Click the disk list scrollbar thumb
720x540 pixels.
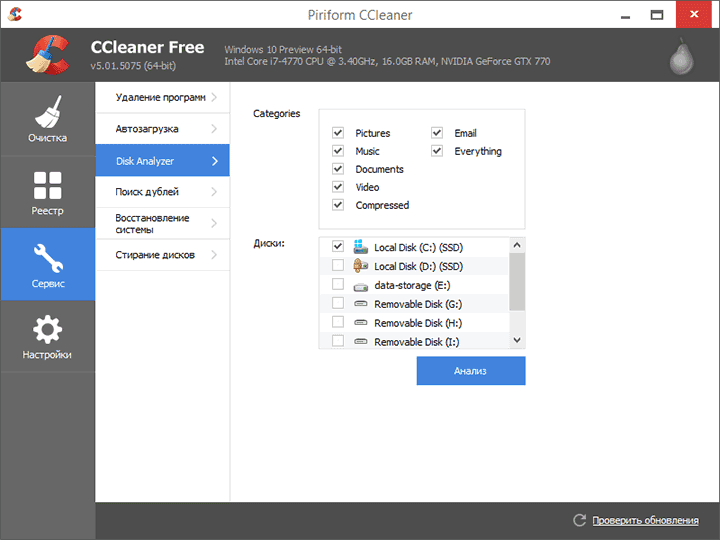point(517,281)
